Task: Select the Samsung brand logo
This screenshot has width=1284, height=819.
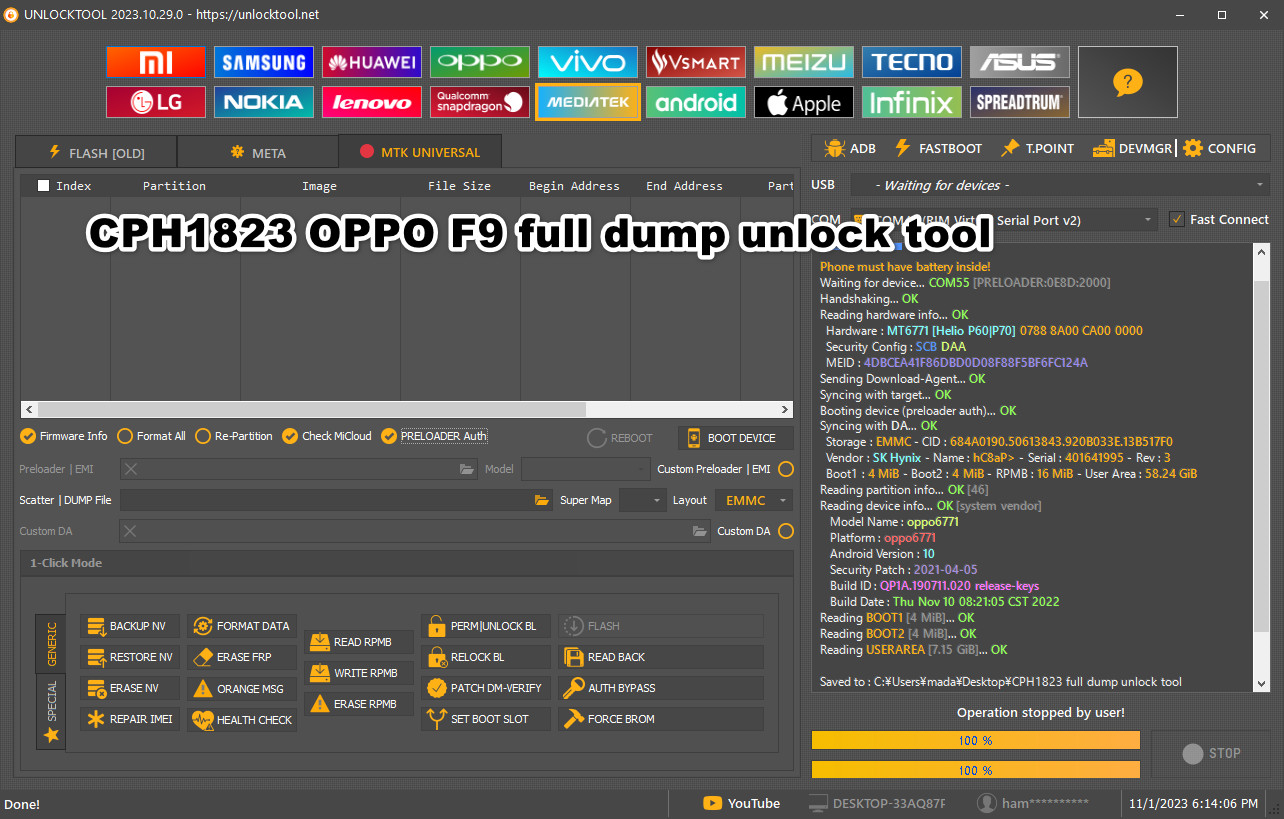Action: (263, 62)
